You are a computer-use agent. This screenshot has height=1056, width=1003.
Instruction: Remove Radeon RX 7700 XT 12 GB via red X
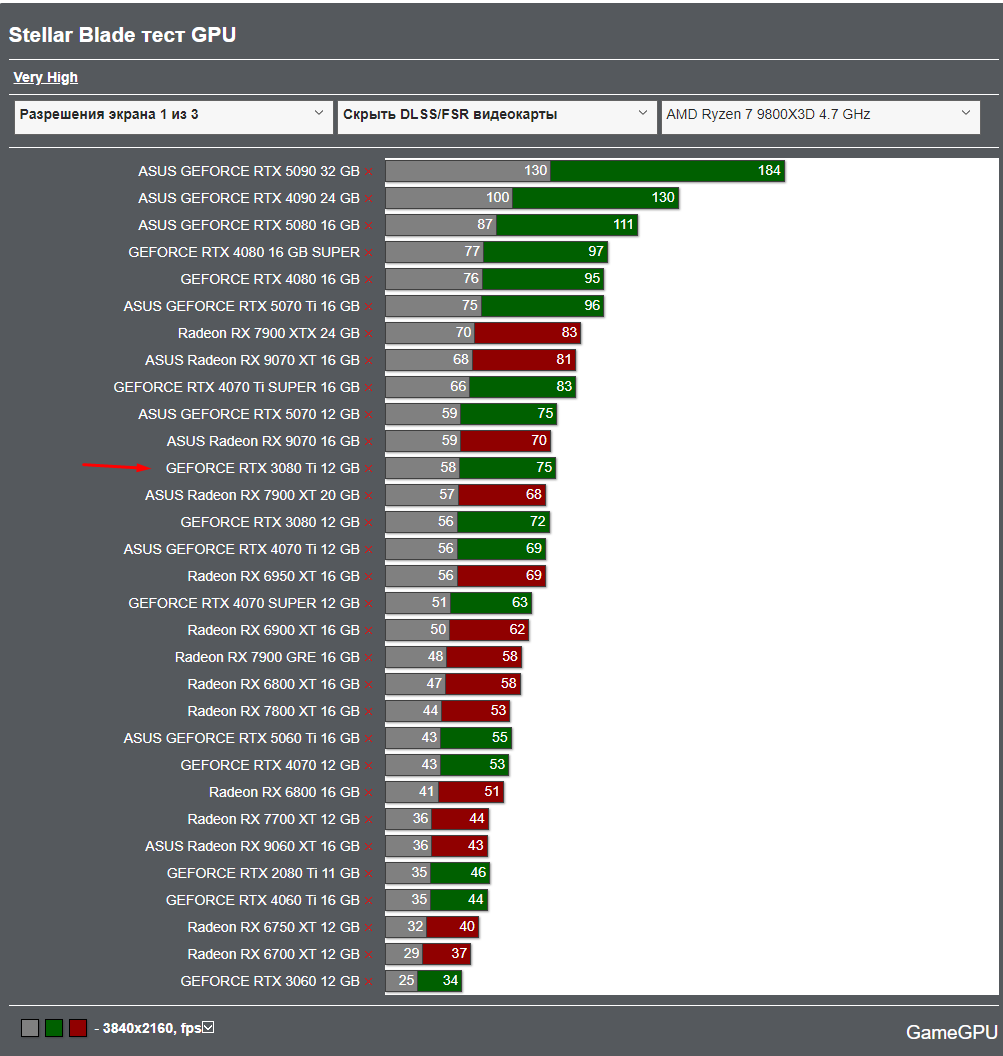[369, 820]
